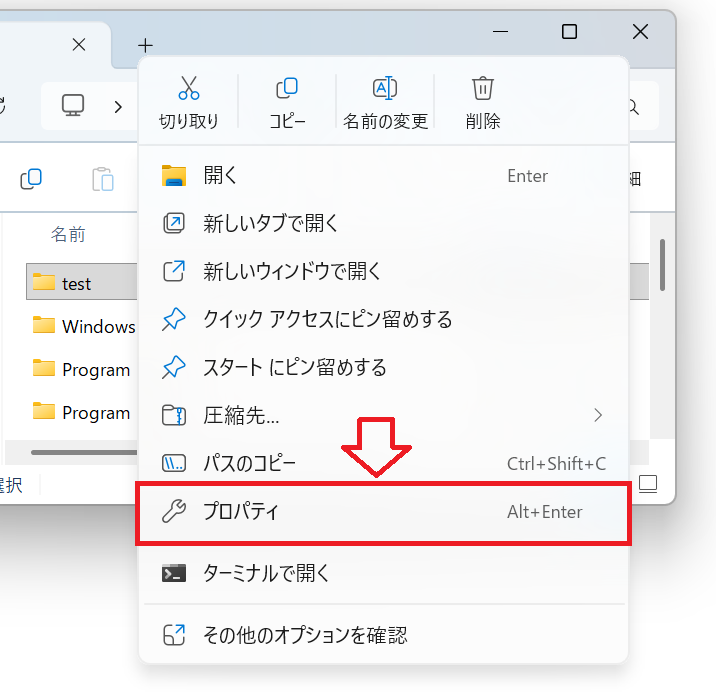Select the test folder row
Image resolution: width=716 pixels, height=697 pixels.
(82, 282)
